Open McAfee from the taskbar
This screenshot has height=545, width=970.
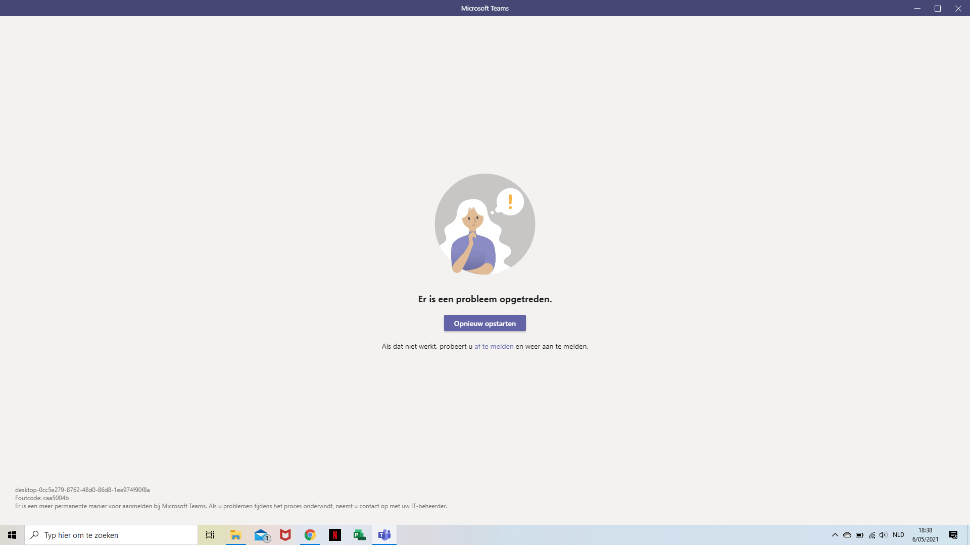point(285,534)
